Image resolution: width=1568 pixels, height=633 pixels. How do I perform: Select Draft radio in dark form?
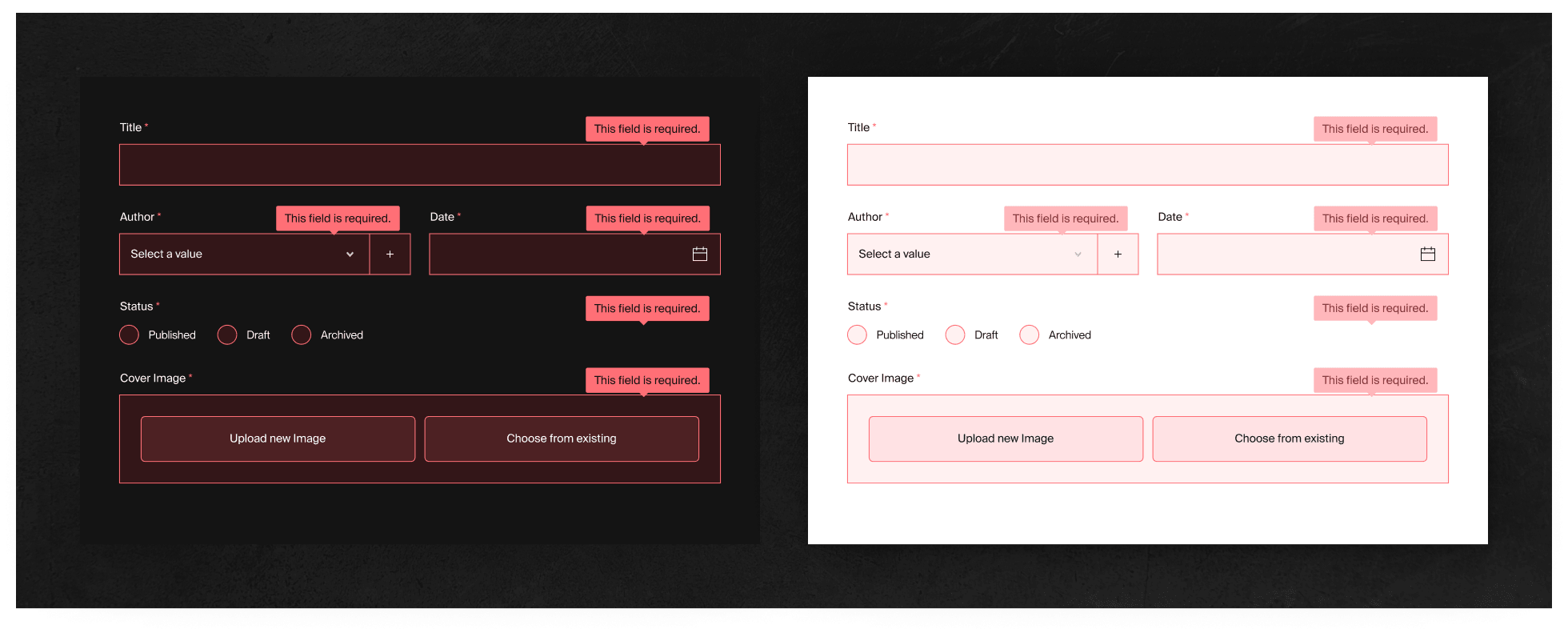click(227, 335)
